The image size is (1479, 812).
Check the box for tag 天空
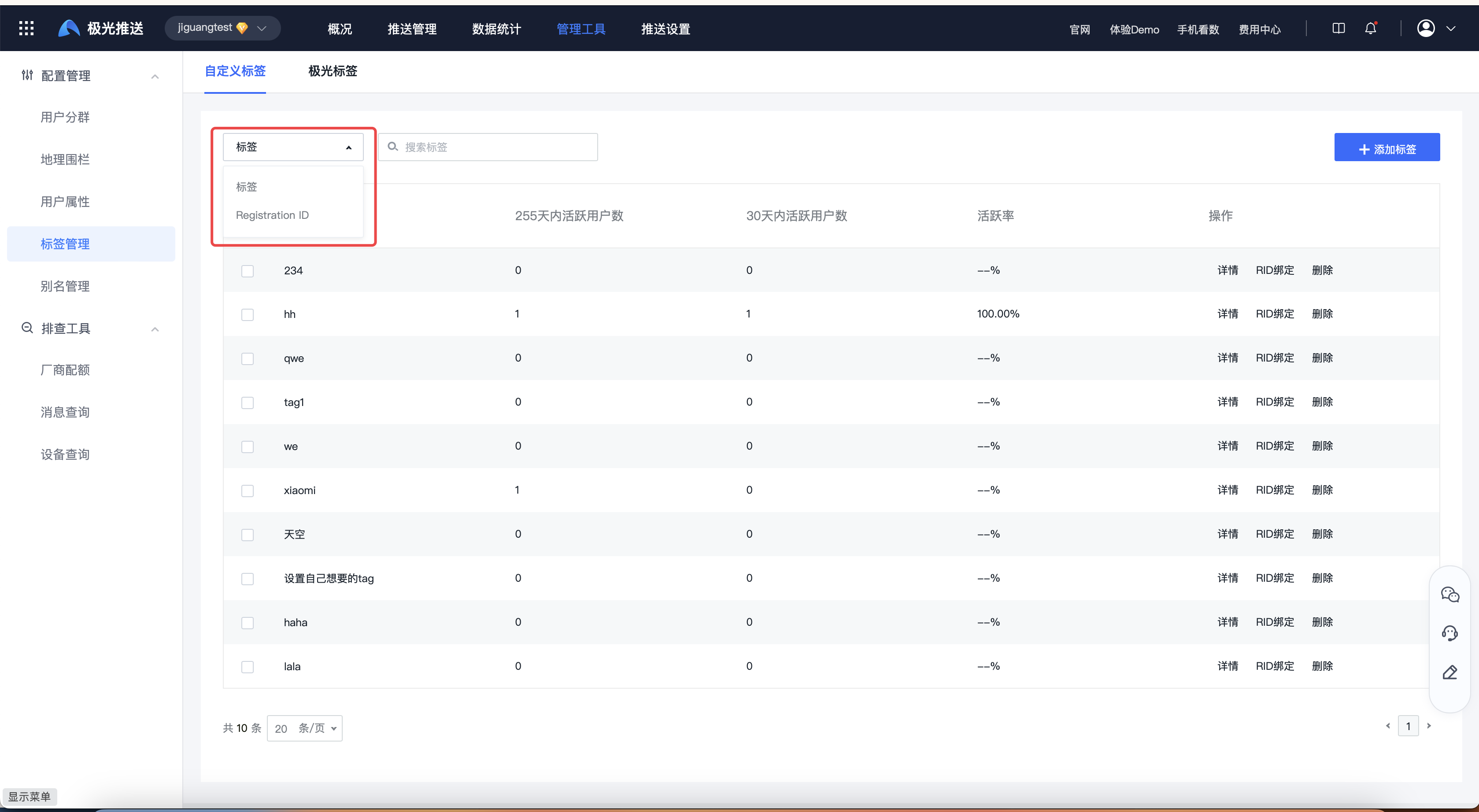(248, 535)
